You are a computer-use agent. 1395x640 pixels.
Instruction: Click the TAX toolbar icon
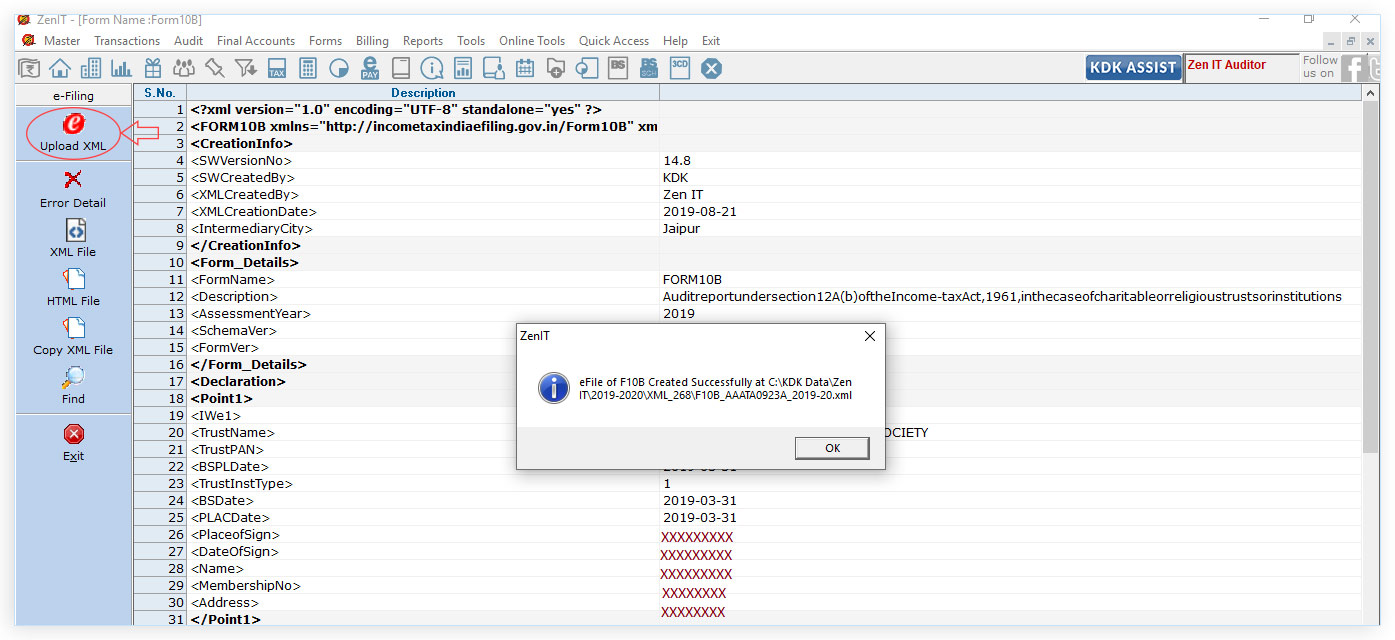tap(277, 68)
